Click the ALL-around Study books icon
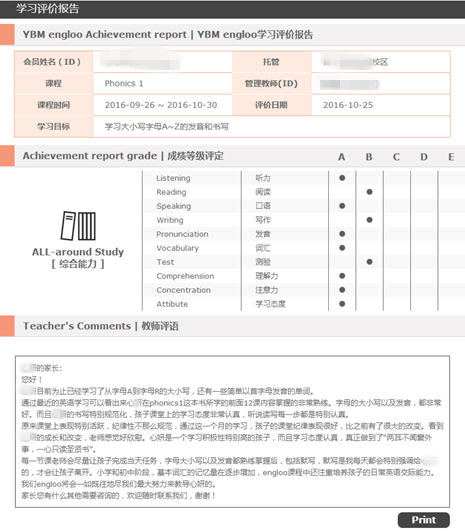465x532 pixels. click(78, 226)
